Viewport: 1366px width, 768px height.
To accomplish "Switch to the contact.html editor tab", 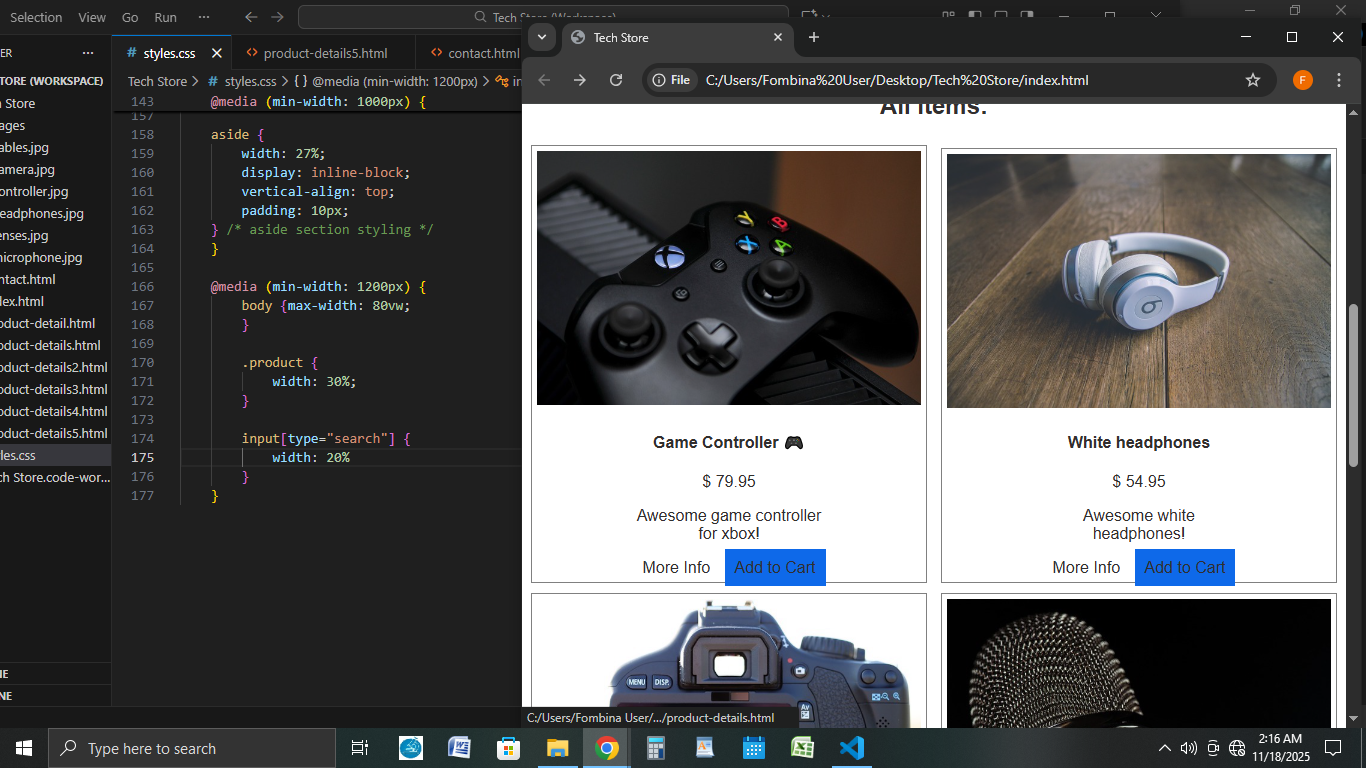I will pyautogui.click(x=474, y=53).
